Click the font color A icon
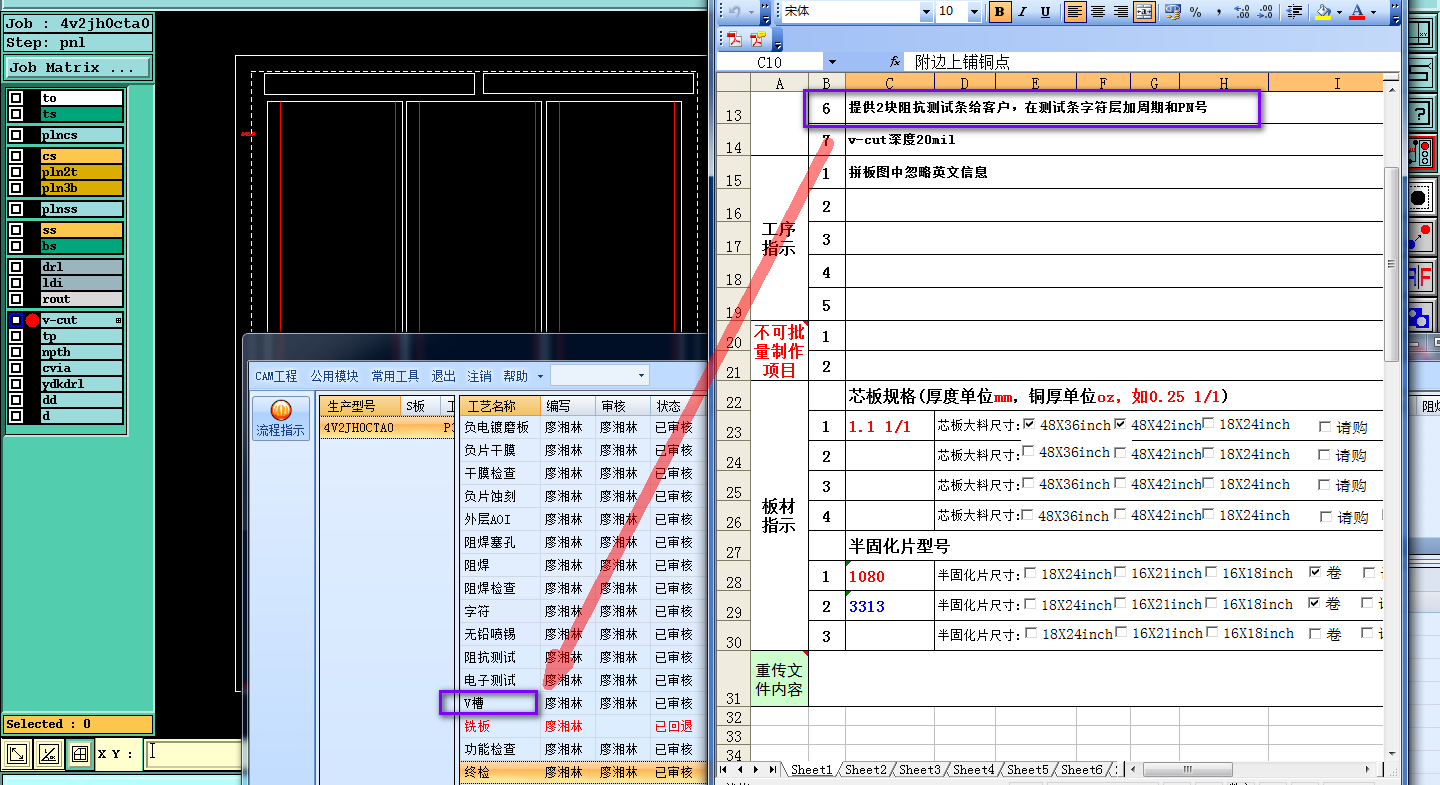Screen dimensions: 1440x785 click(x=1357, y=12)
